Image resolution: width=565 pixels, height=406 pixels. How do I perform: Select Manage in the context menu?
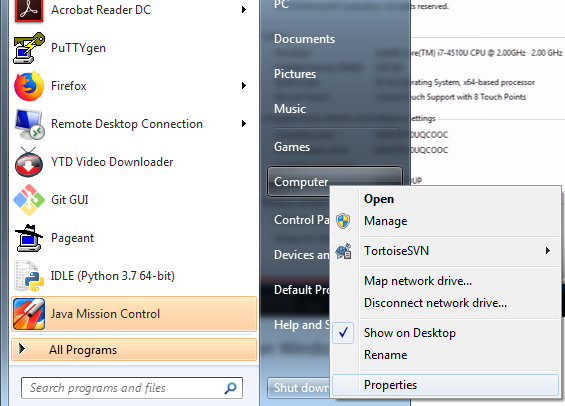point(386,221)
